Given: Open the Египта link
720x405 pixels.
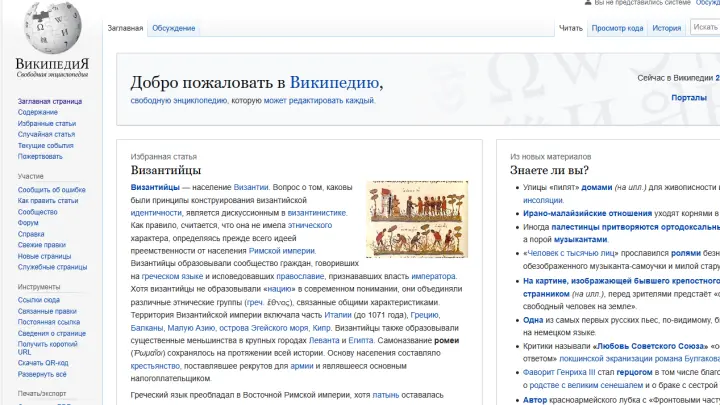Looking at the screenshot, I should coord(360,341).
